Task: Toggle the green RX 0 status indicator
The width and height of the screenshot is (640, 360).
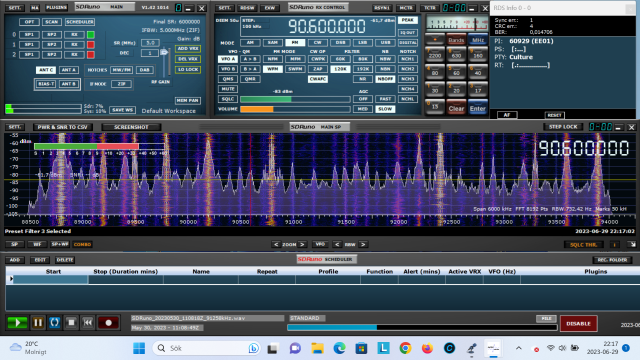Action: [91, 35]
